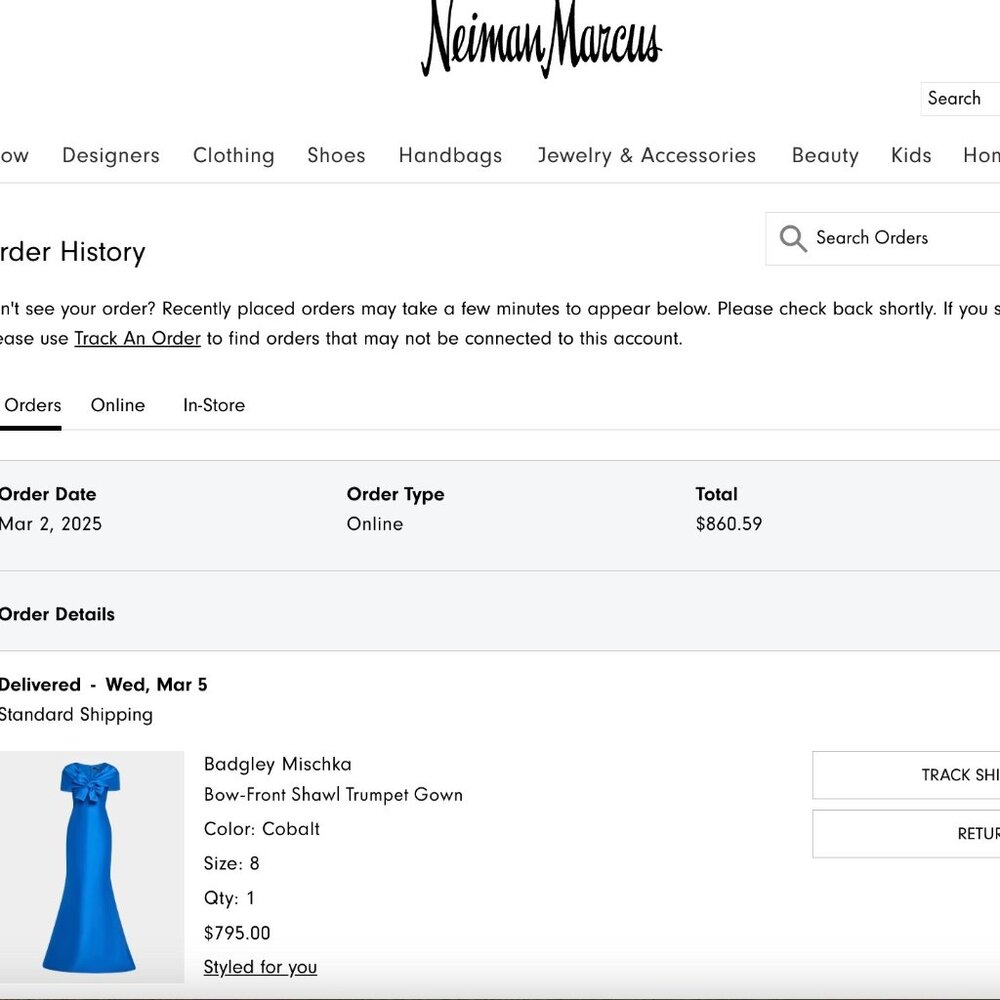Click the Neiman Marcus logo

coord(541,38)
